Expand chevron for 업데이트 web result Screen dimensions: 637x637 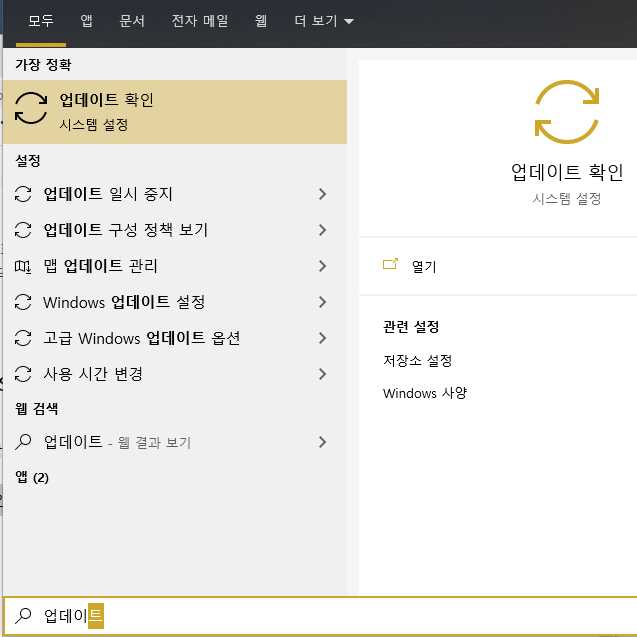(323, 442)
